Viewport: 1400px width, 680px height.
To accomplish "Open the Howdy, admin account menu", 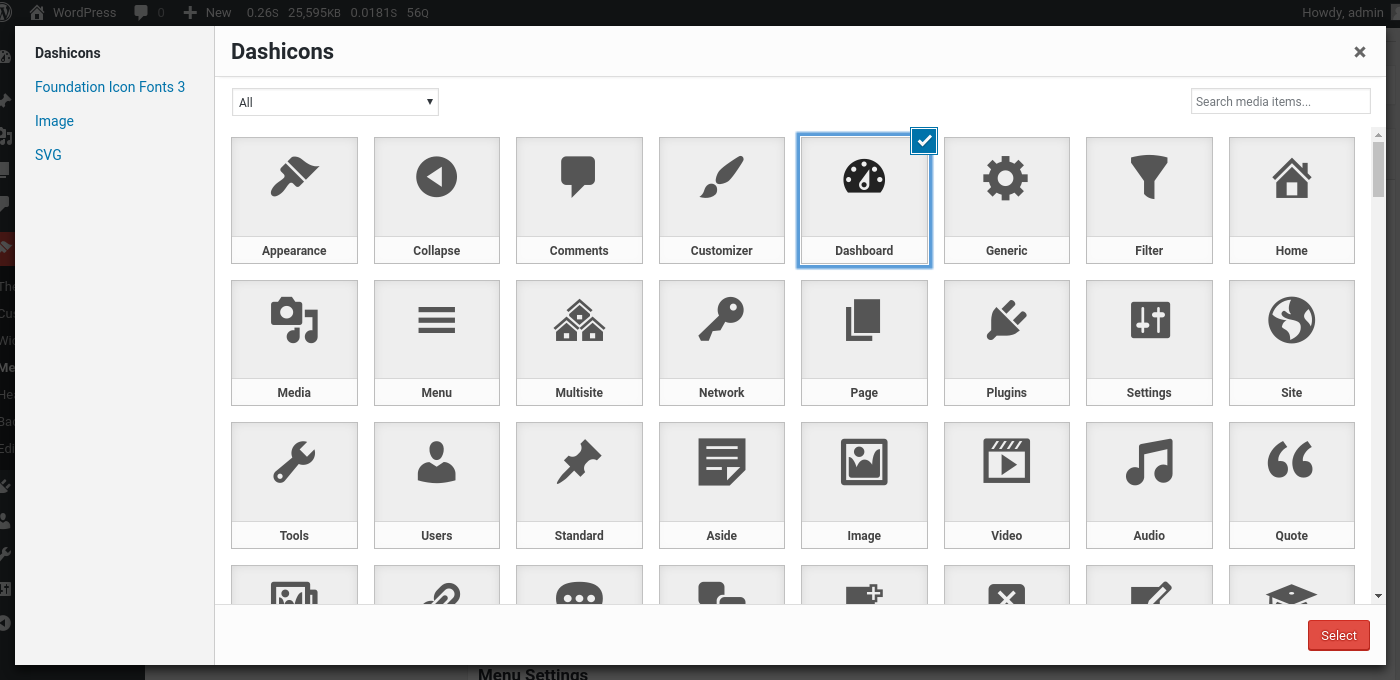I will pyautogui.click(x=1350, y=13).
